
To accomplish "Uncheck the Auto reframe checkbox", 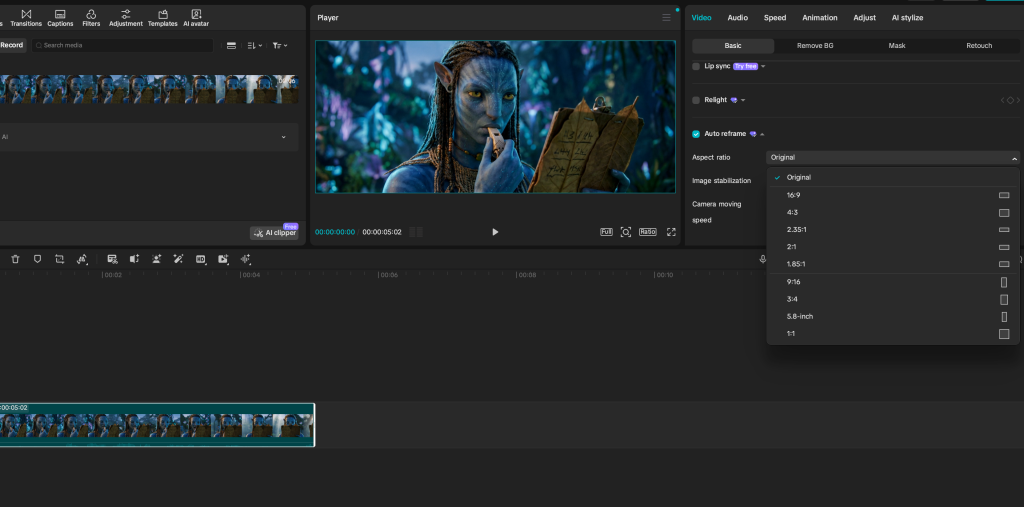I will click(696, 134).
